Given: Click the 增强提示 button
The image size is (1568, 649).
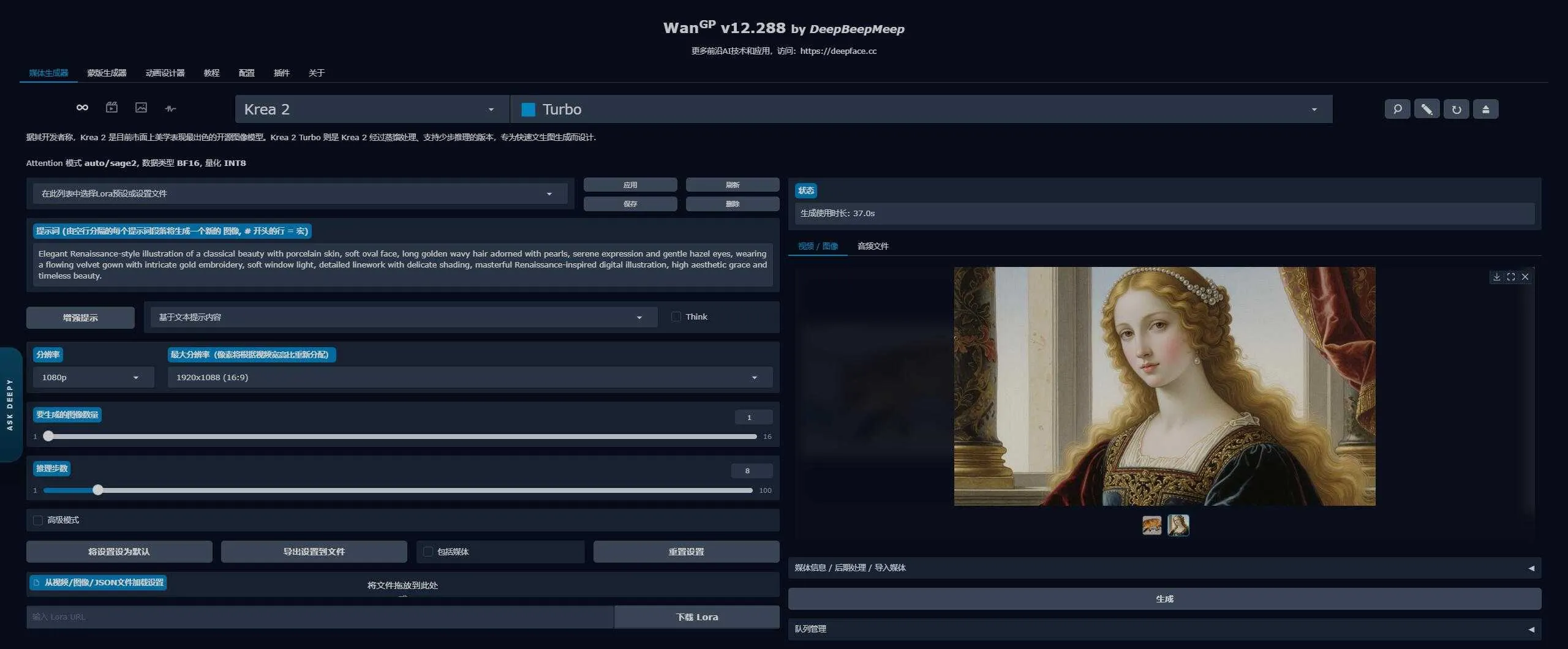Looking at the screenshot, I should [x=80, y=318].
